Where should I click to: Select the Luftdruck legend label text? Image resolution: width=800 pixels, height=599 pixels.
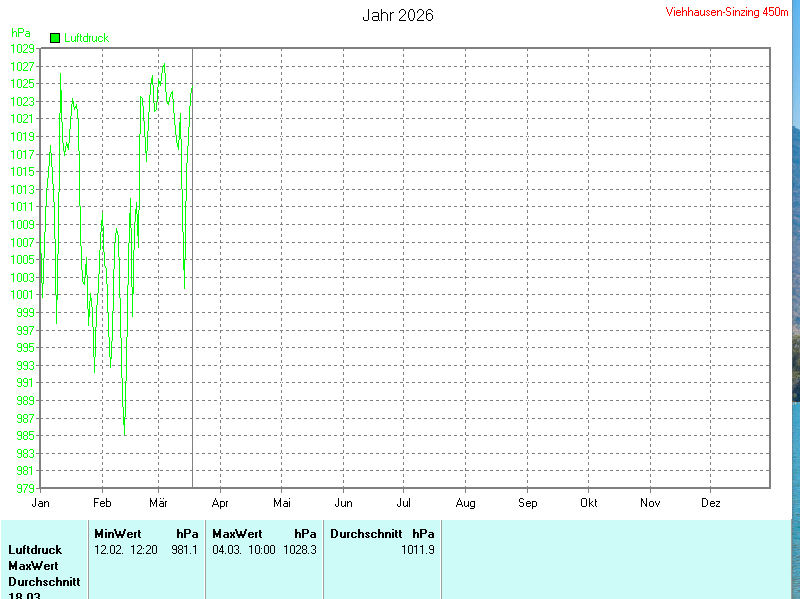[86, 38]
